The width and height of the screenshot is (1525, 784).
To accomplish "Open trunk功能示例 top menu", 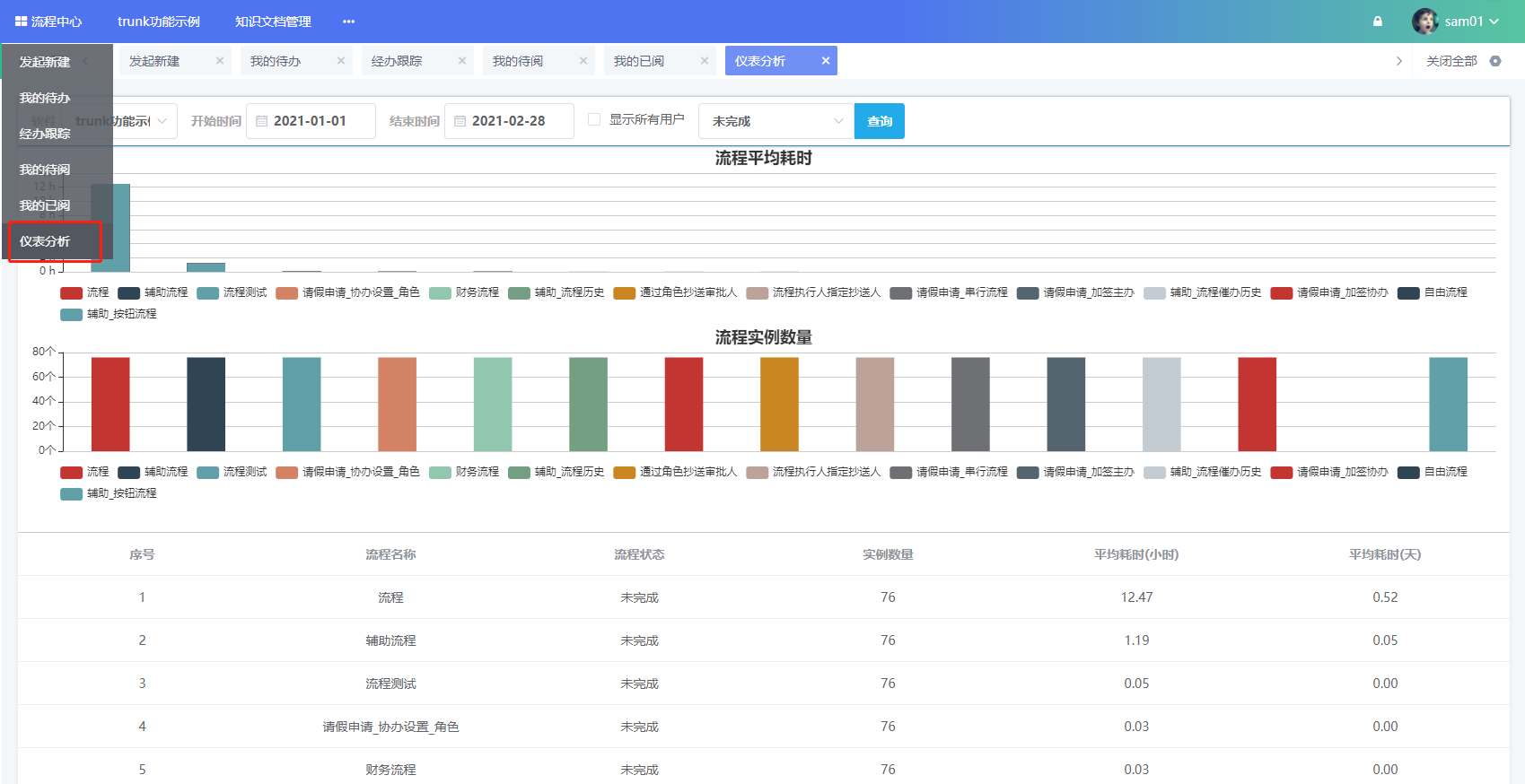I will (x=159, y=22).
